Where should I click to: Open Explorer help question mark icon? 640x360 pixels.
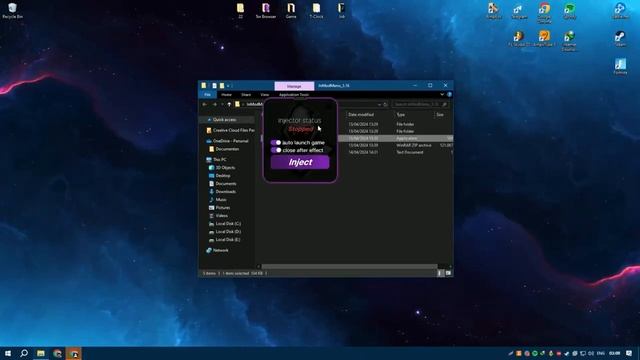point(449,95)
